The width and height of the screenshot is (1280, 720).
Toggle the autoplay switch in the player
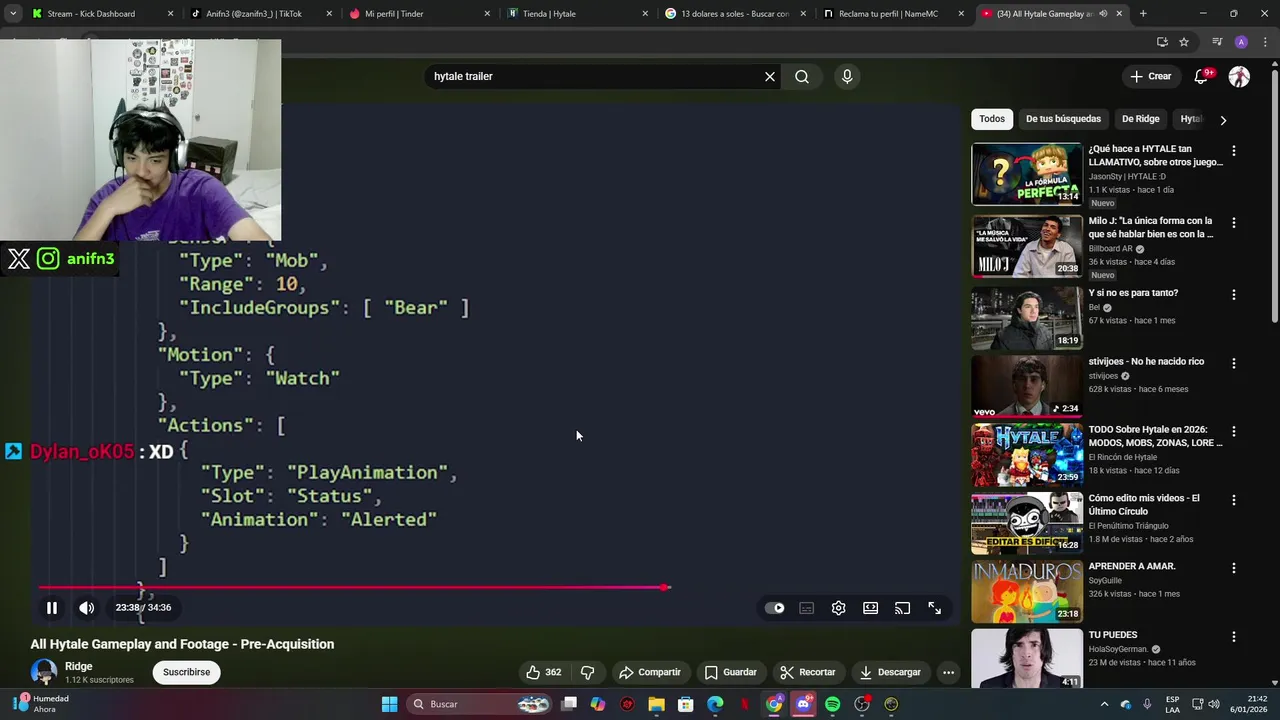coord(775,608)
